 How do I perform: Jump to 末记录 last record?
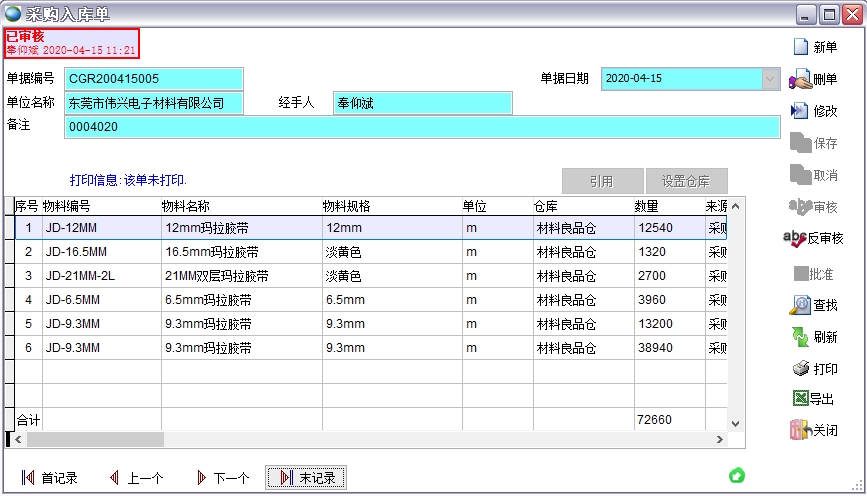(306, 478)
